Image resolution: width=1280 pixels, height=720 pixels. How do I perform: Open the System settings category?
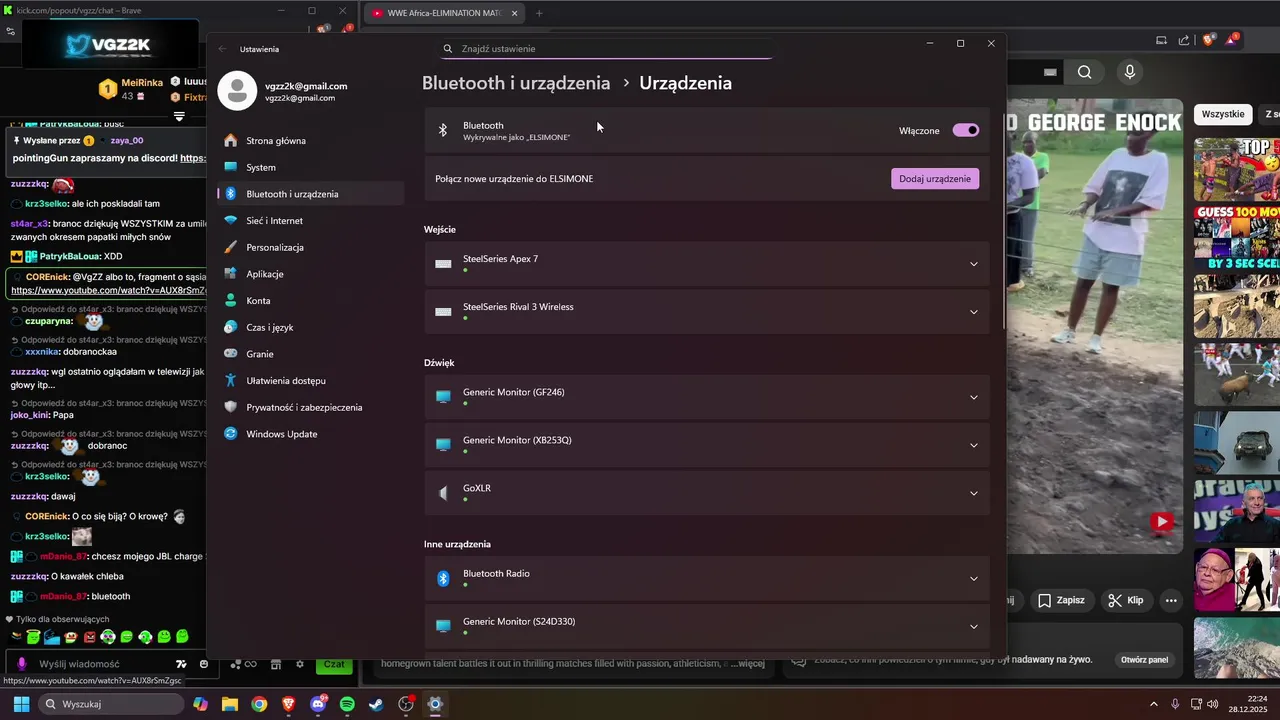[x=310, y=167]
